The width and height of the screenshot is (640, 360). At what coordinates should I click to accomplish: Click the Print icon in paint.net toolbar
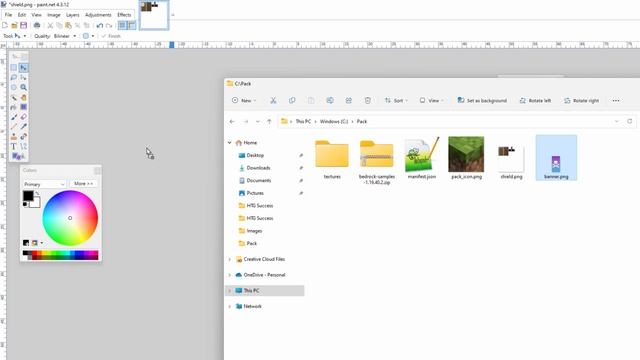(37, 25)
